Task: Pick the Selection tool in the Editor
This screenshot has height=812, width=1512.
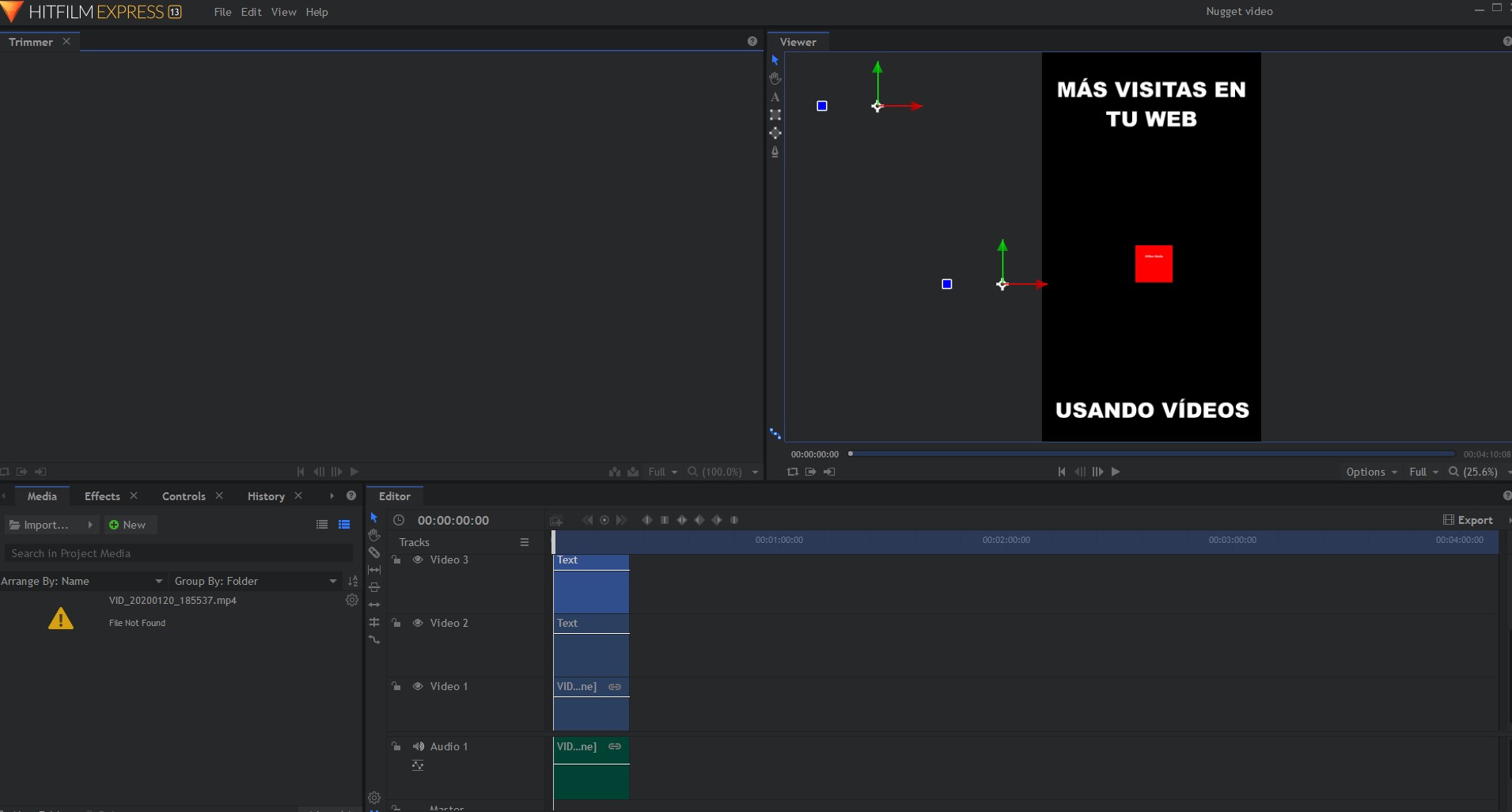Action: click(x=374, y=518)
